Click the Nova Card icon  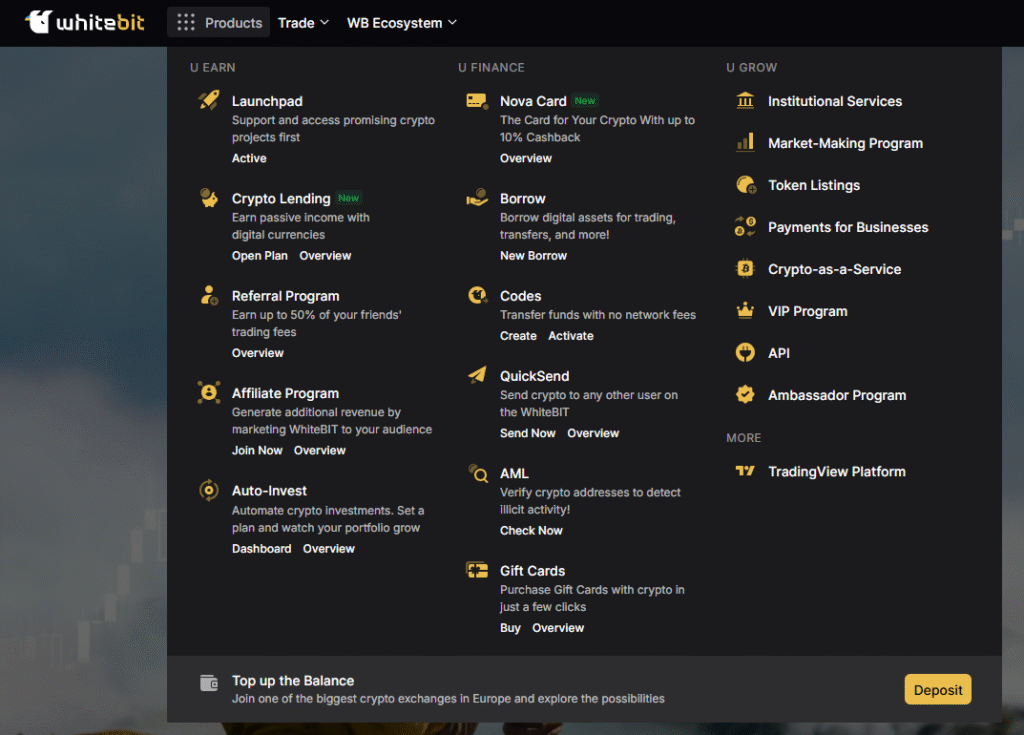pos(477,101)
